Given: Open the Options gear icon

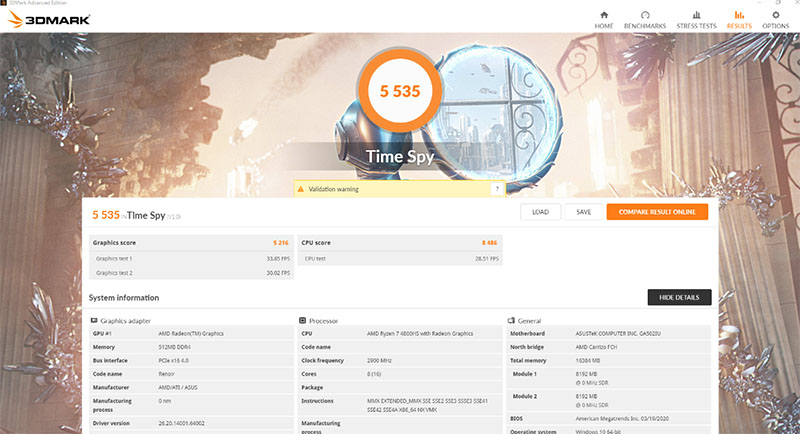Looking at the screenshot, I should coord(776,15).
